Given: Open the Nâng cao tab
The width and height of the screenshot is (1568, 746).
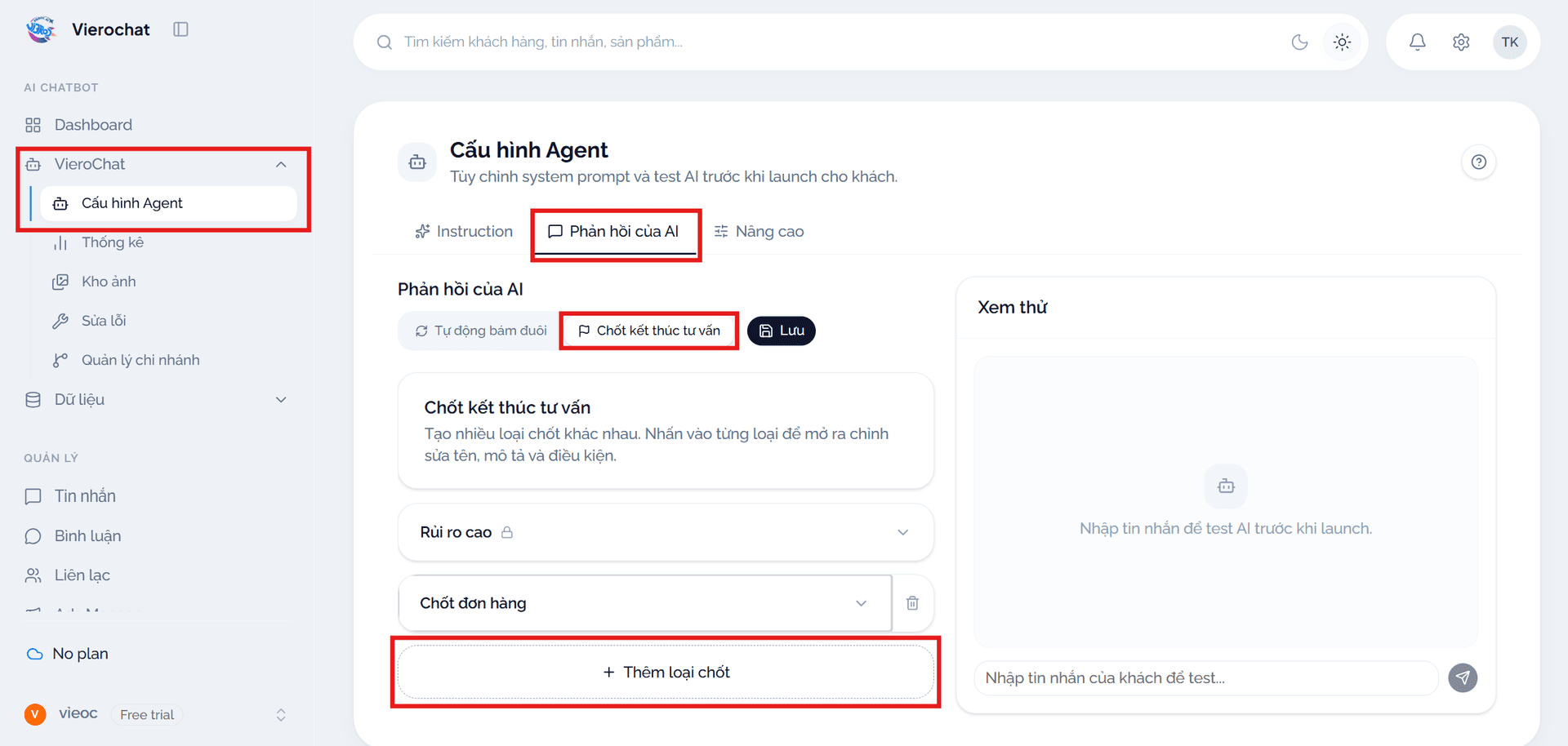Looking at the screenshot, I should pyautogui.click(x=759, y=232).
